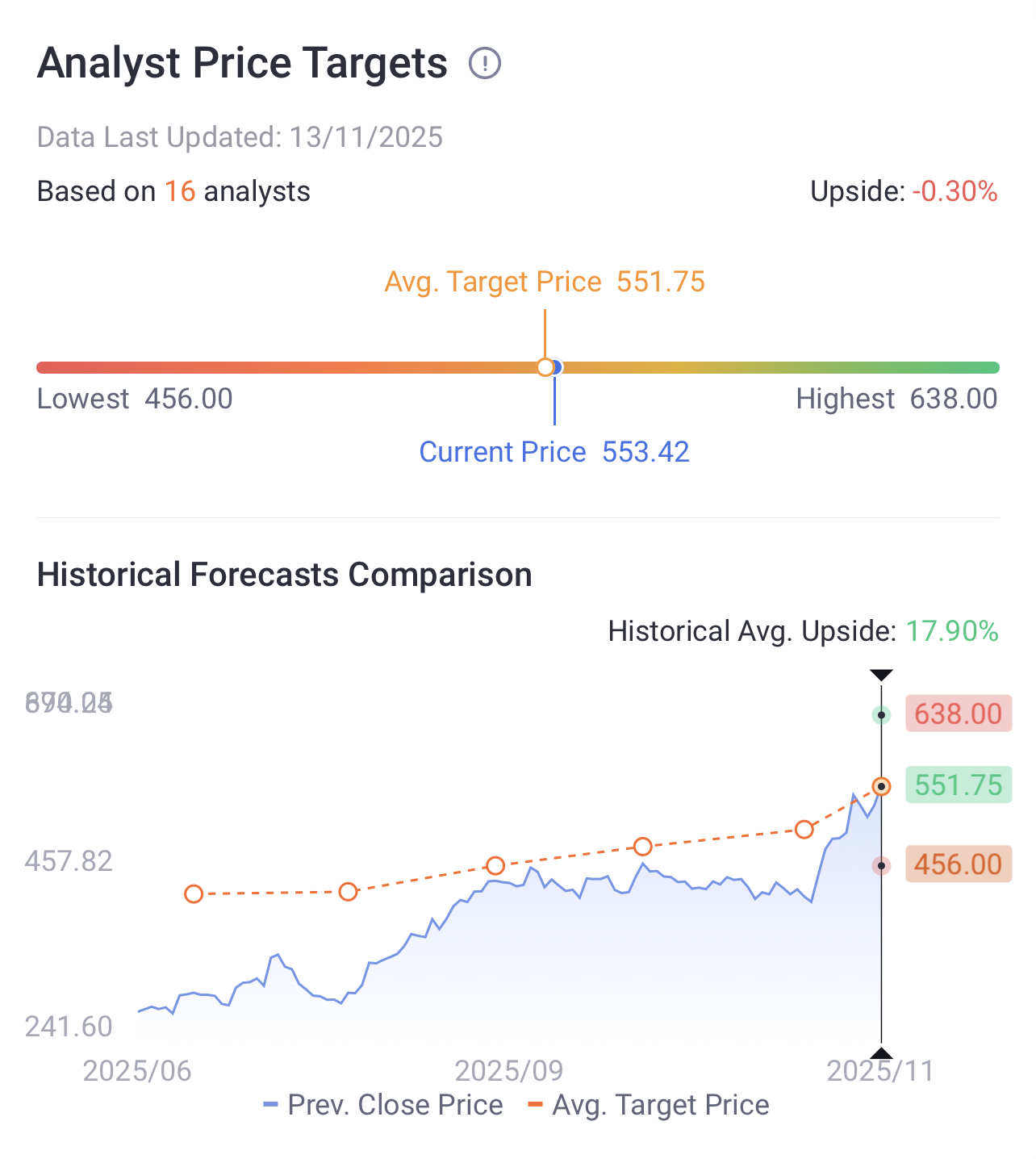Viewport: 1036px width, 1159px height.
Task: Click the 638.00 highest target label
Action: 959,713
